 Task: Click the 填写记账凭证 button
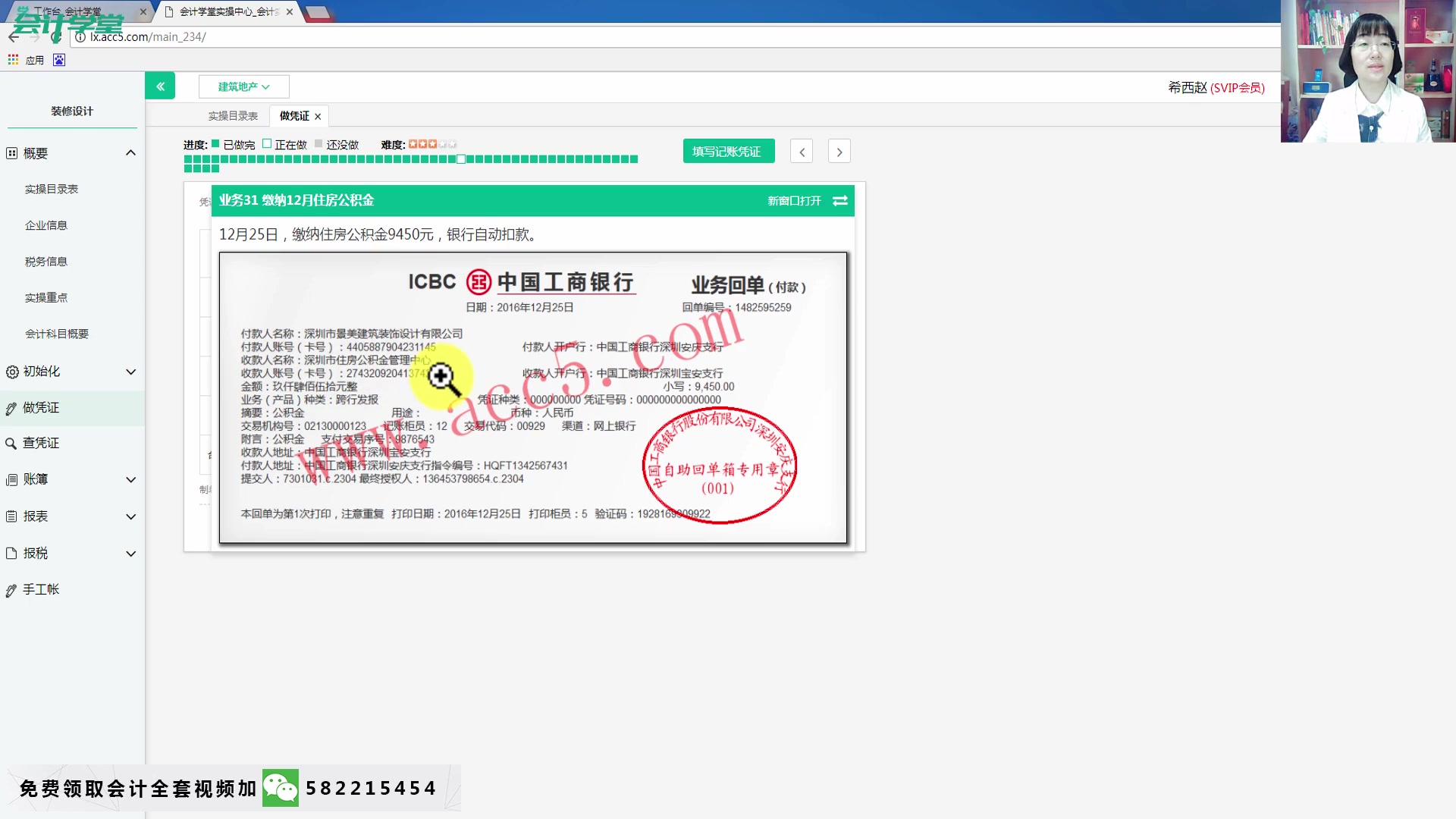click(728, 152)
